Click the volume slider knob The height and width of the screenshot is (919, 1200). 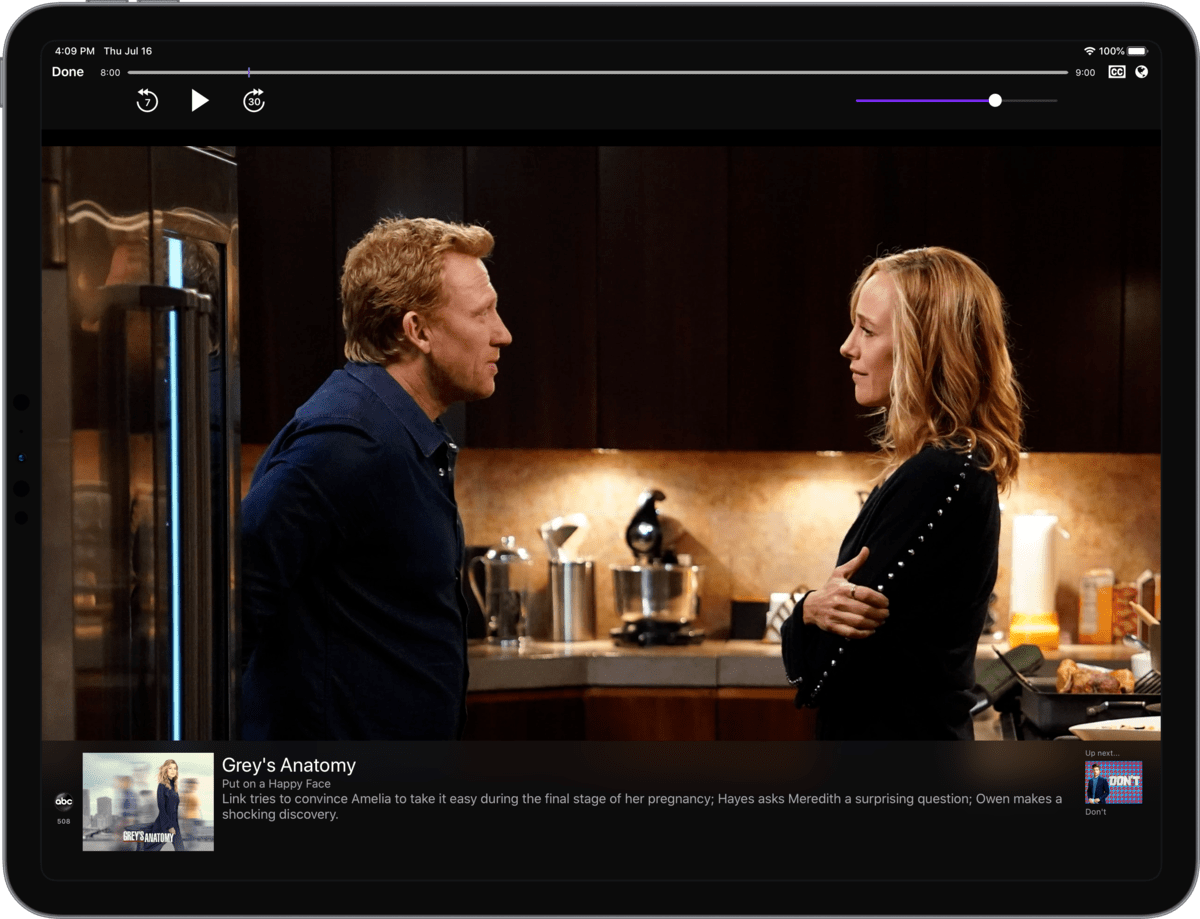tap(995, 100)
